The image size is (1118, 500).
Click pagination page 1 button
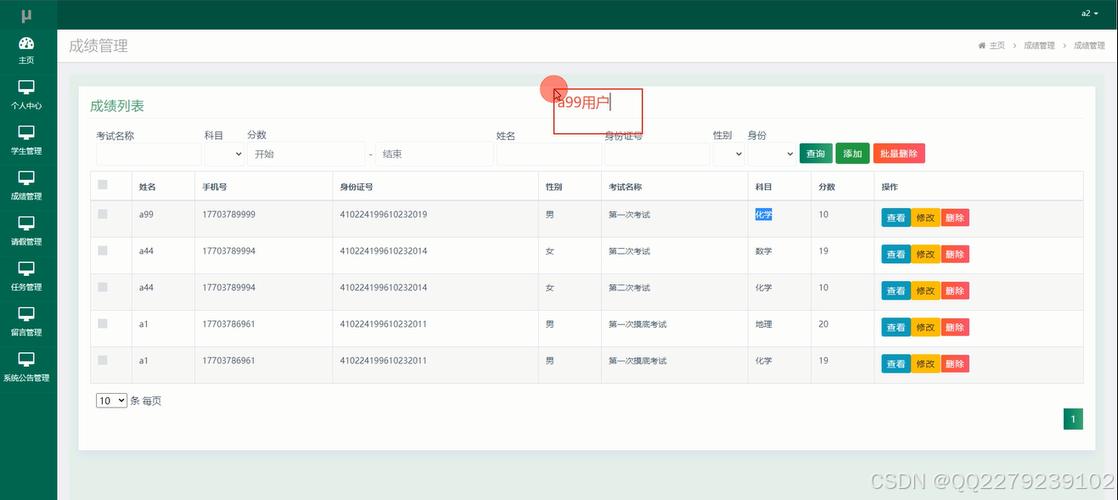coord(1073,419)
